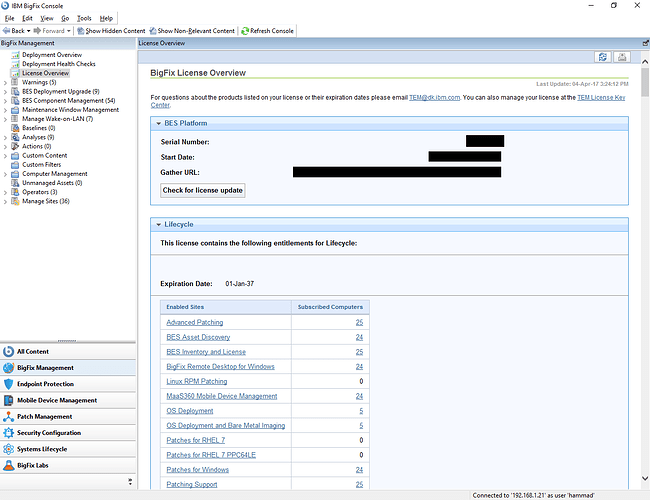Image resolution: width=650 pixels, height=500 pixels.
Task: Open the Help menu
Action: click(106, 18)
